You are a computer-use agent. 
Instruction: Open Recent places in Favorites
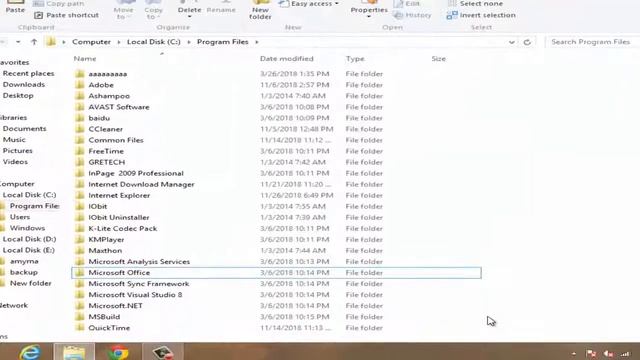click(x=28, y=73)
